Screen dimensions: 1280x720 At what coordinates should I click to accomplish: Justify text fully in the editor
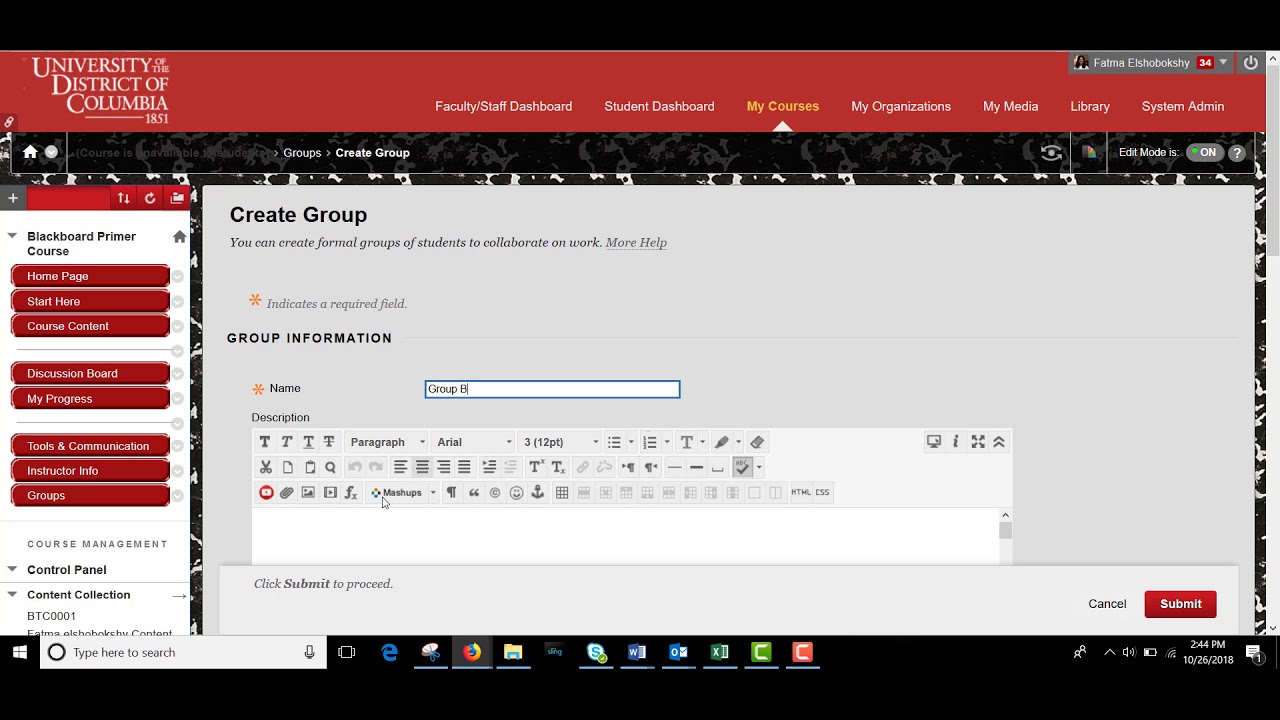pos(464,467)
